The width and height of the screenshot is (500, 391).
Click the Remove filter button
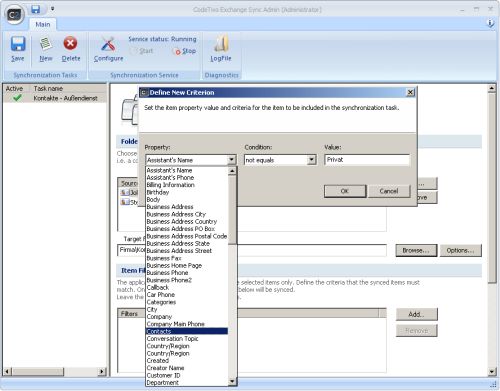[x=416, y=331]
